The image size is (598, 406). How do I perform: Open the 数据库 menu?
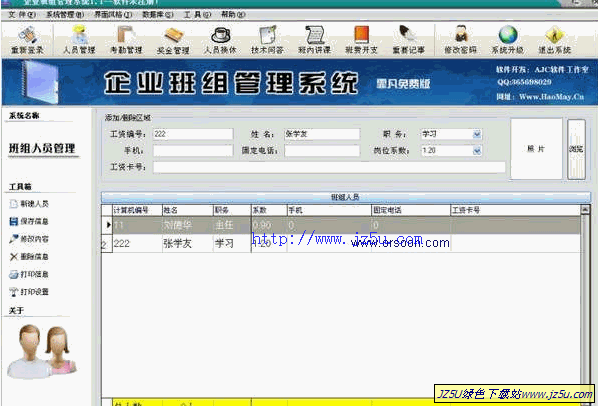(158, 14)
